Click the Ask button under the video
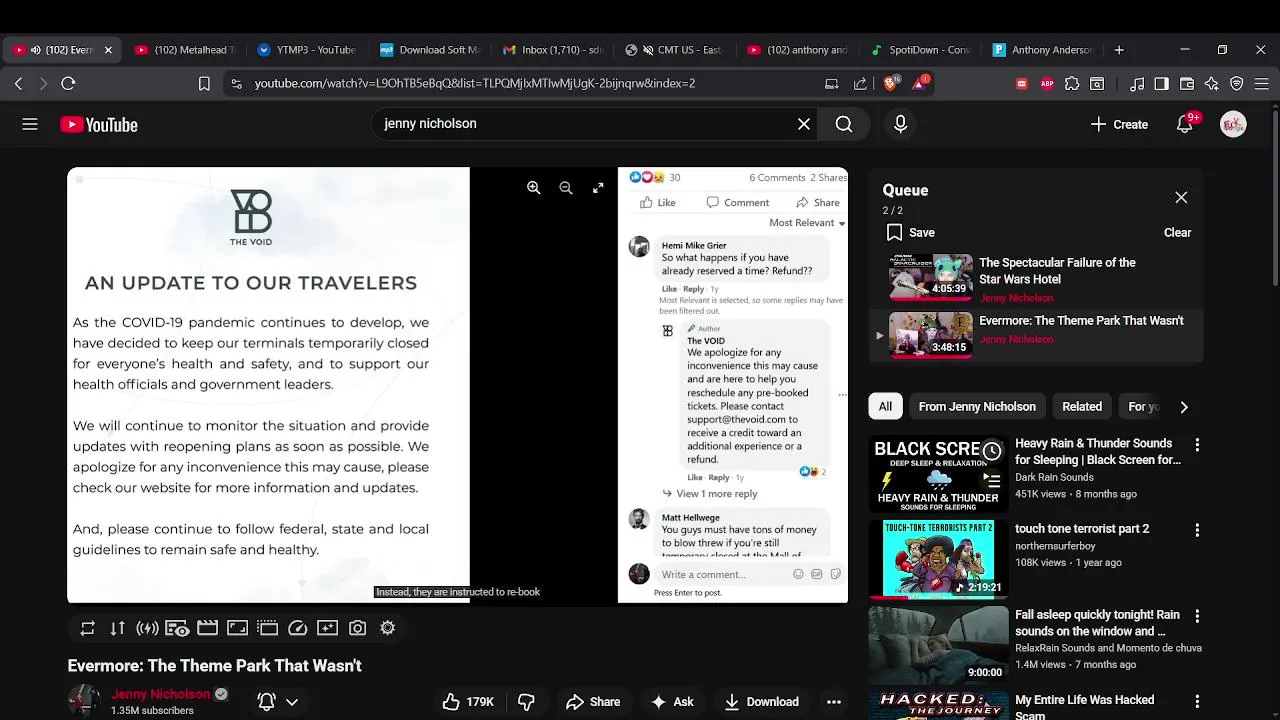This screenshot has width=1280, height=720. [672, 702]
